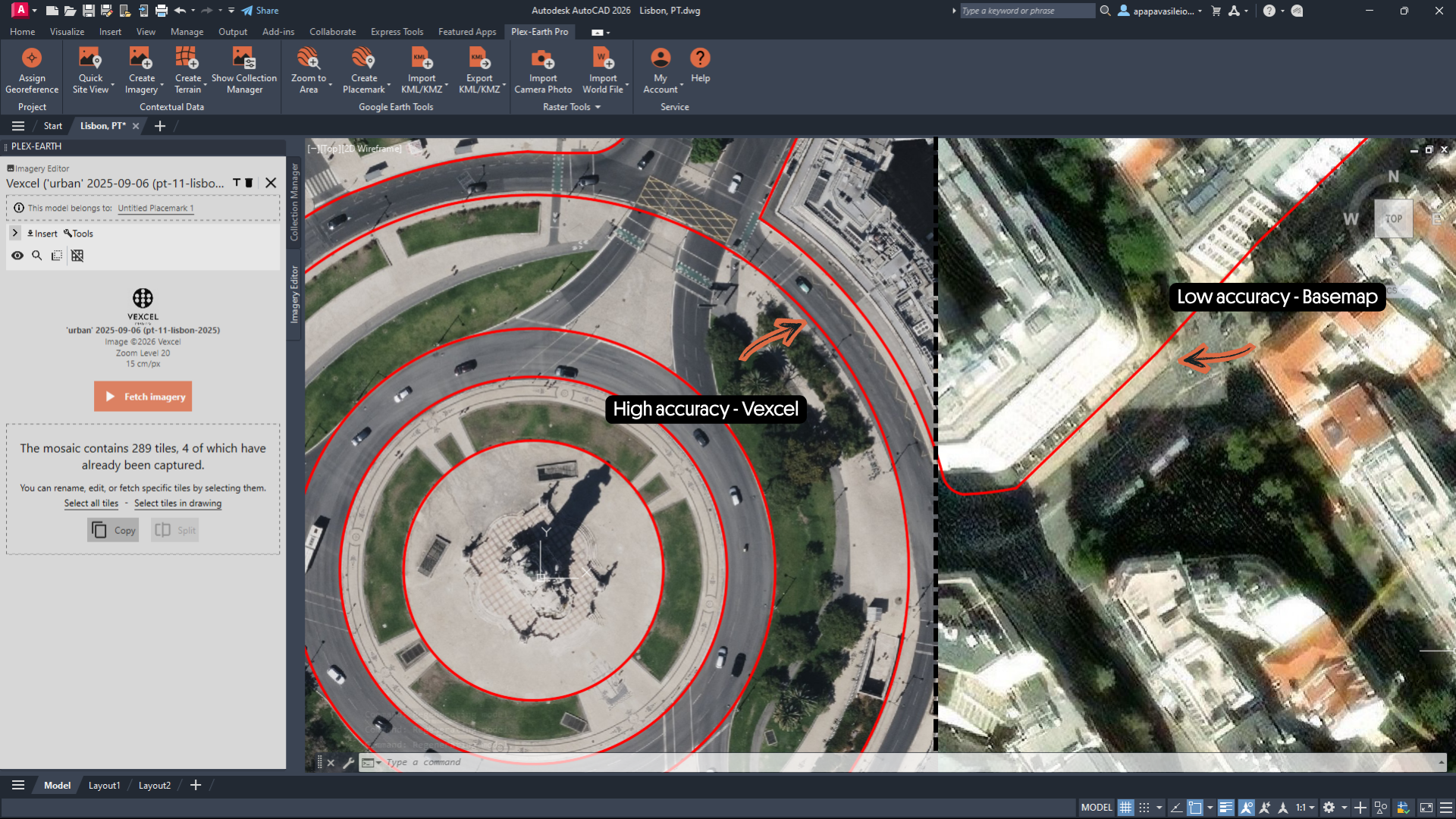Click the Export KML/KMZ icon
This screenshot has width=1456, height=819.
(479, 58)
